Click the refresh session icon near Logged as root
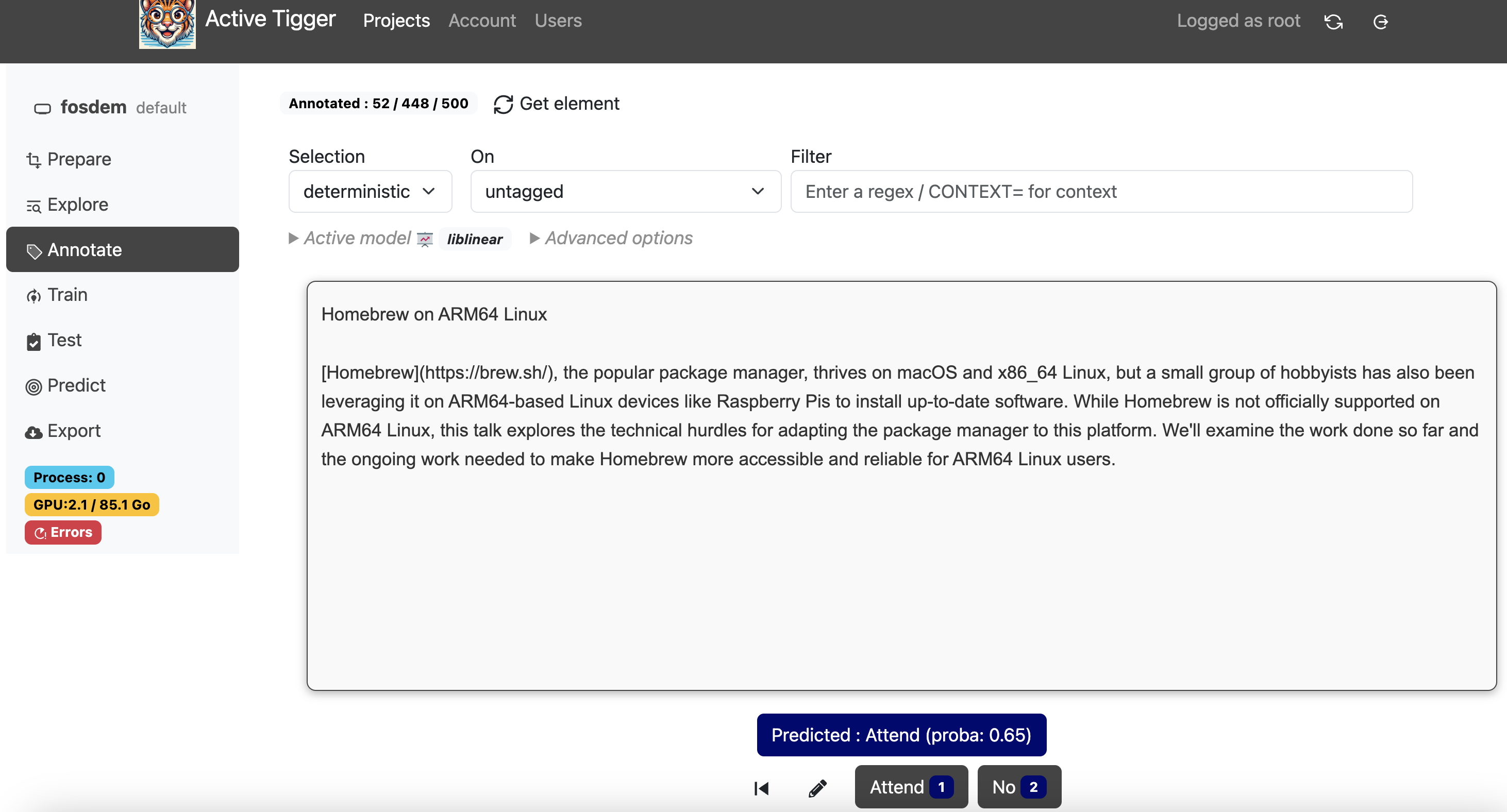The height and width of the screenshot is (812, 1507). pyautogui.click(x=1333, y=22)
